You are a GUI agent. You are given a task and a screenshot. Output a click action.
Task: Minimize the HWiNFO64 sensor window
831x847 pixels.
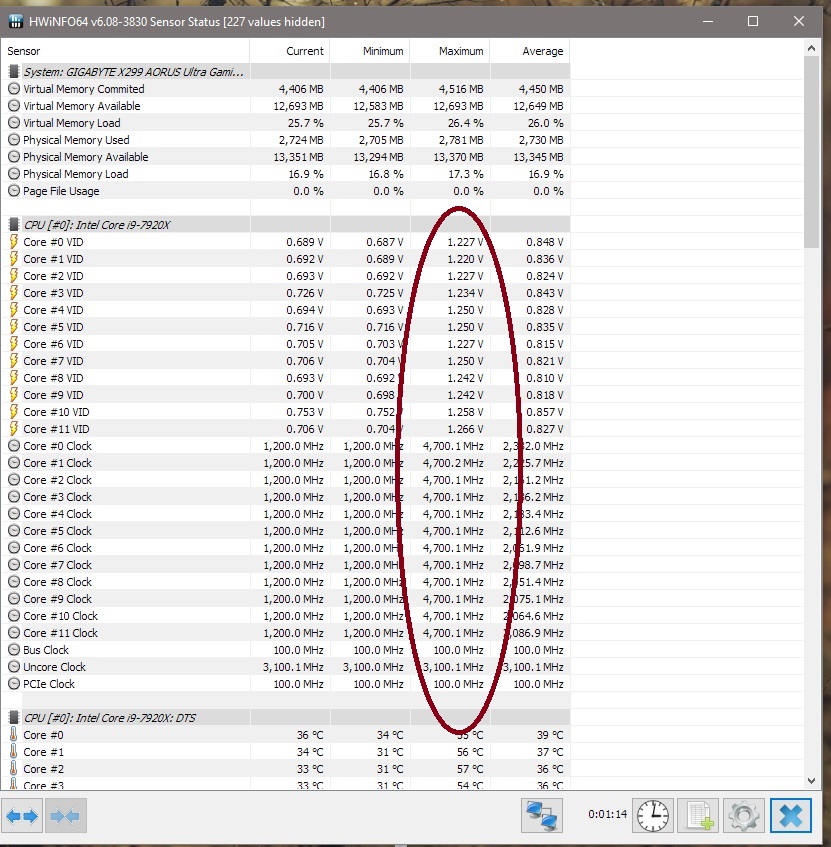pos(708,22)
